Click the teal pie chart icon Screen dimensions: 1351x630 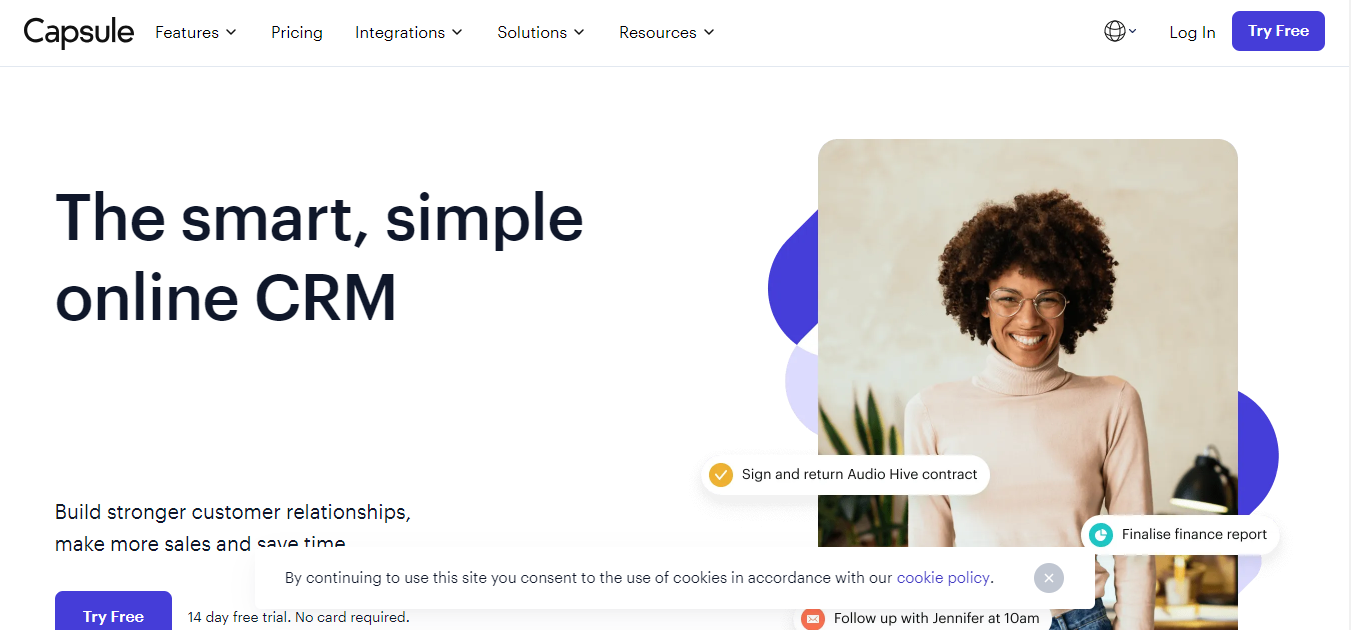1101,535
